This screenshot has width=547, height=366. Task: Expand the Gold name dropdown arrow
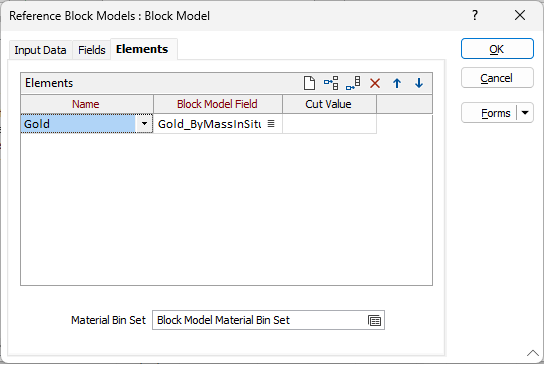coord(144,124)
